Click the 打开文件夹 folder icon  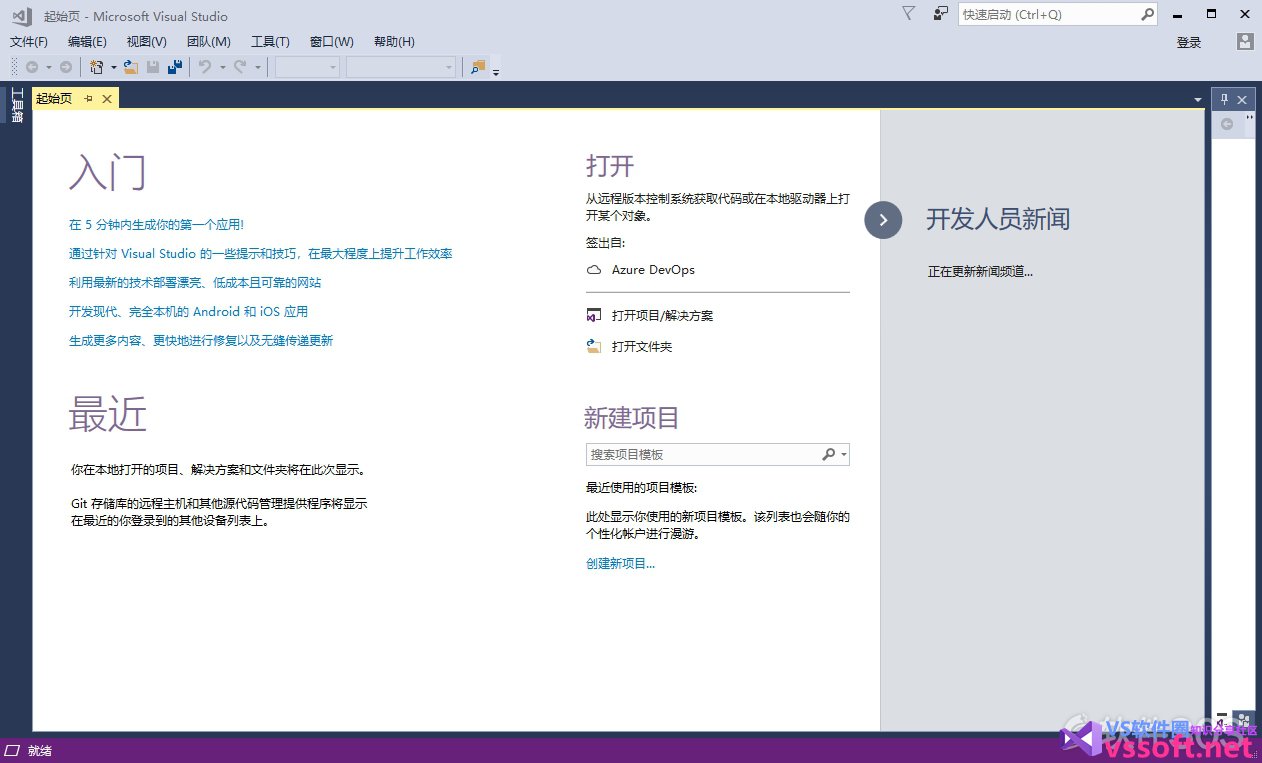click(x=594, y=346)
